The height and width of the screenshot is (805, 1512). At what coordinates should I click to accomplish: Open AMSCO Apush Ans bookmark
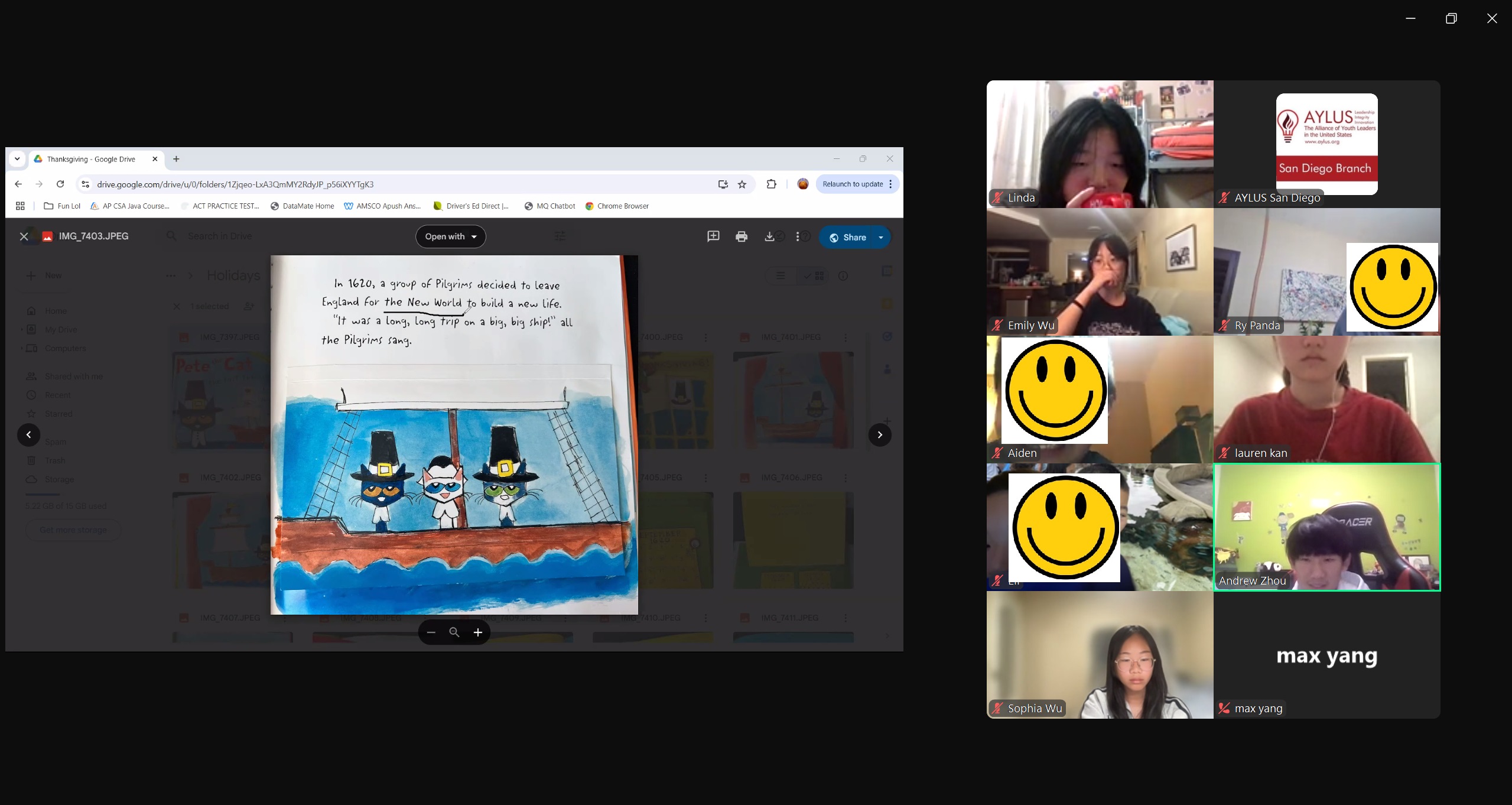pos(383,206)
